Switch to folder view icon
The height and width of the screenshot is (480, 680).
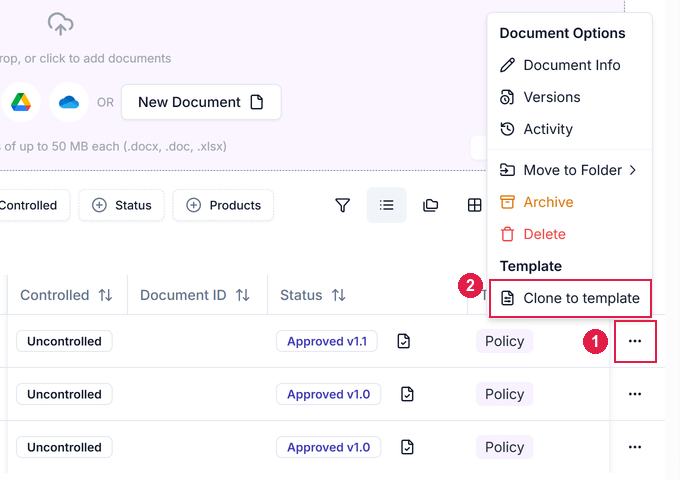(430, 205)
